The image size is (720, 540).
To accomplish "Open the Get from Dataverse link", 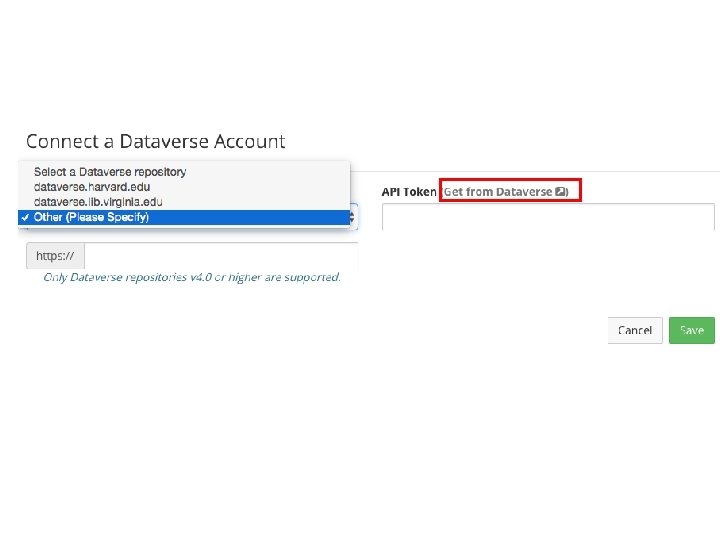I will tap(506, 191).
